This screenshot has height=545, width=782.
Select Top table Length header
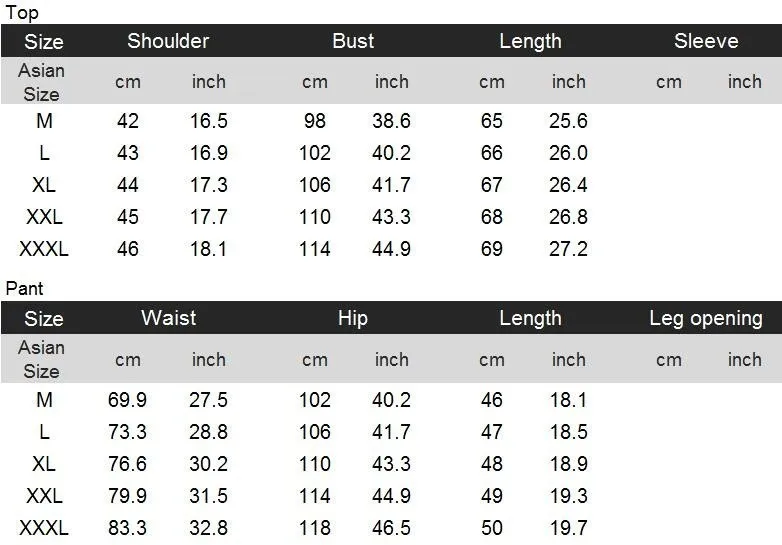pos(530,41)
